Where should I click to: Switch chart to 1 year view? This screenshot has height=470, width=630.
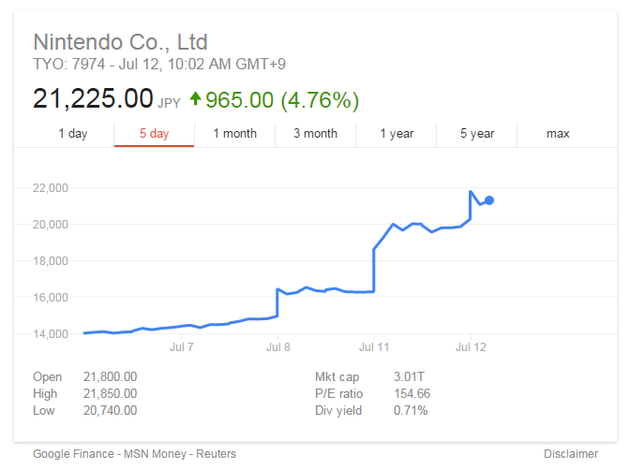click(396, 134)
